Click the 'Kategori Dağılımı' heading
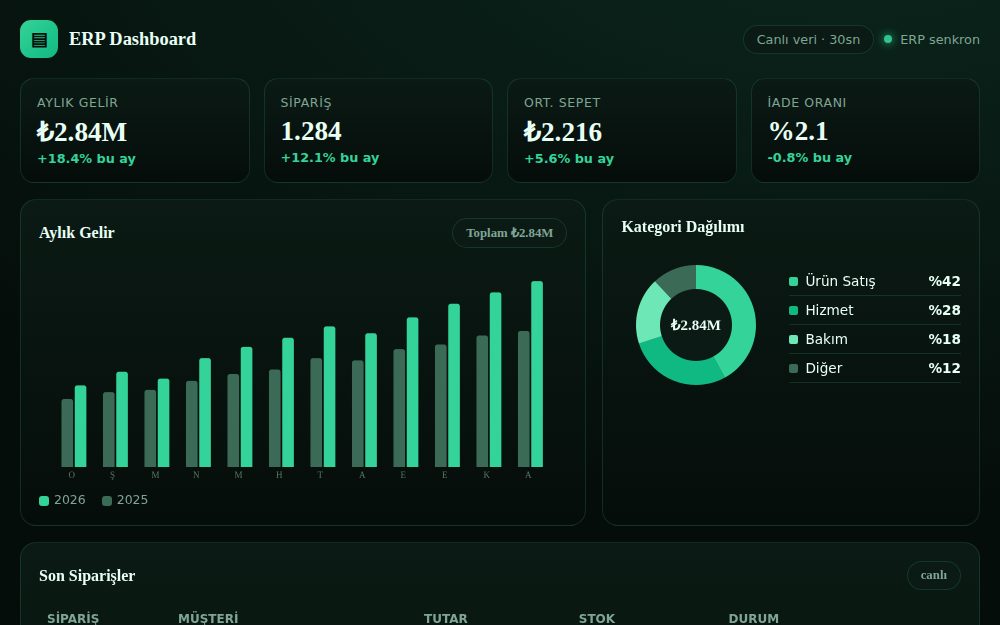 pos(682,227)
